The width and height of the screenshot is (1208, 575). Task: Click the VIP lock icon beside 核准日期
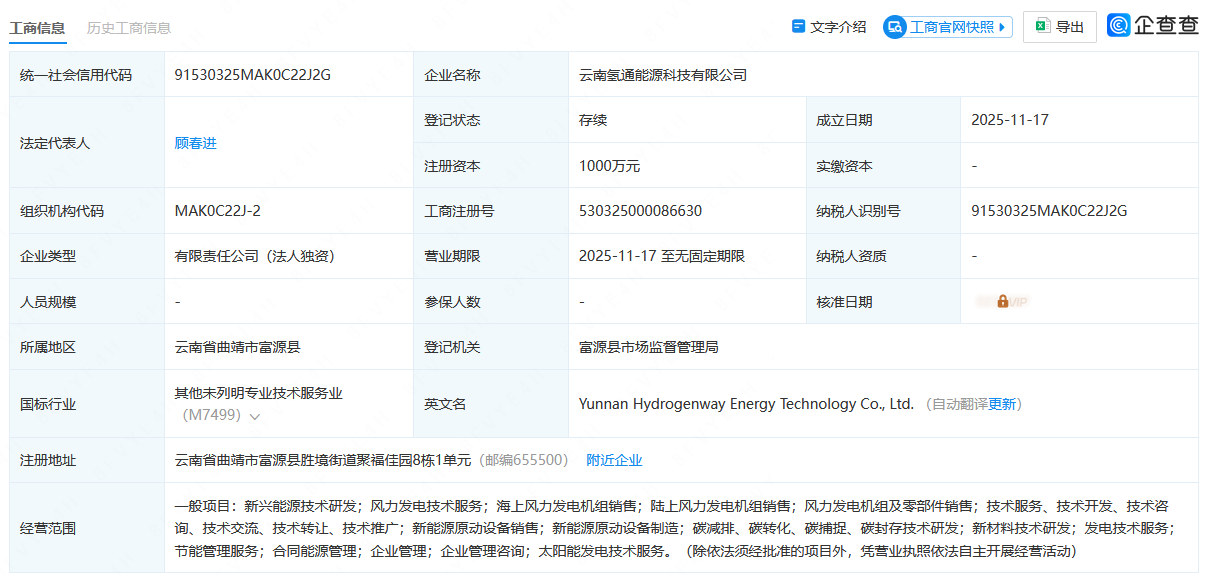1002,302
